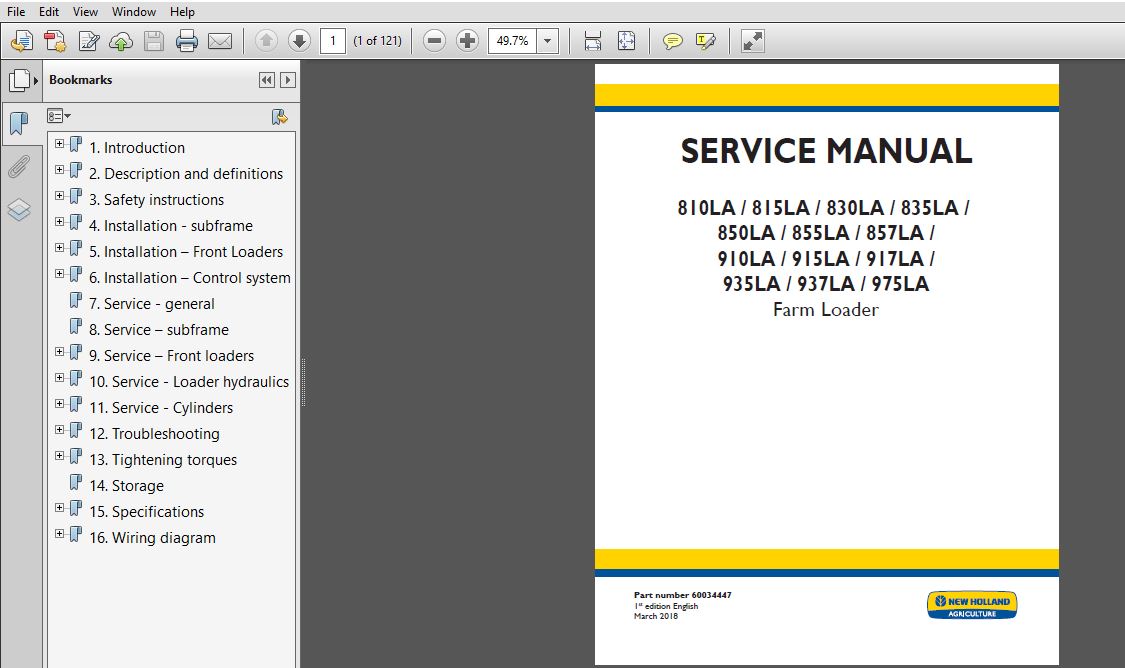Select the highlight text tool
The image size is (1125, 668).
click(705, 41)
